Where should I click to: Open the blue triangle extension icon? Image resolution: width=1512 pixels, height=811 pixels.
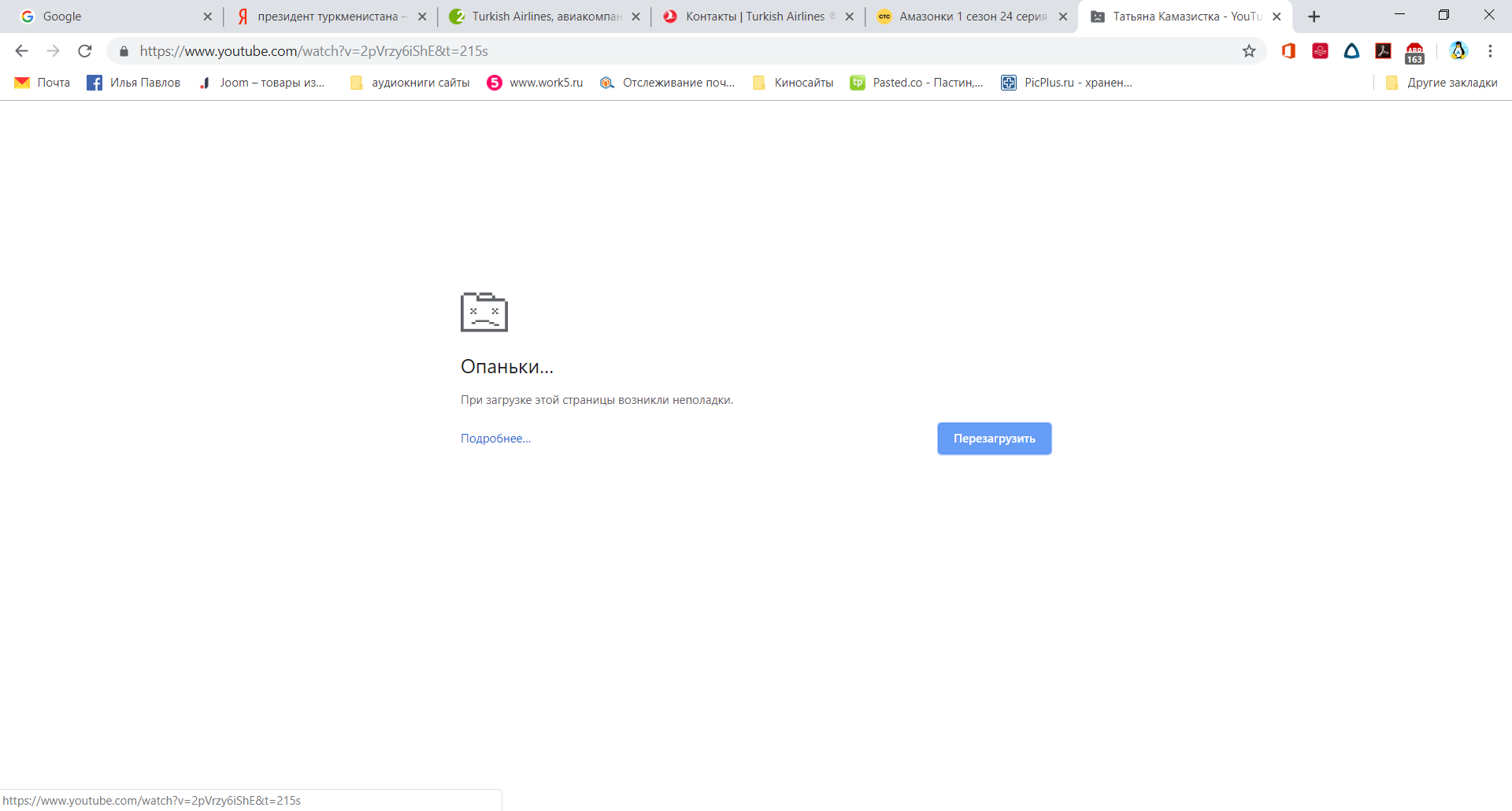[1352, 51]
